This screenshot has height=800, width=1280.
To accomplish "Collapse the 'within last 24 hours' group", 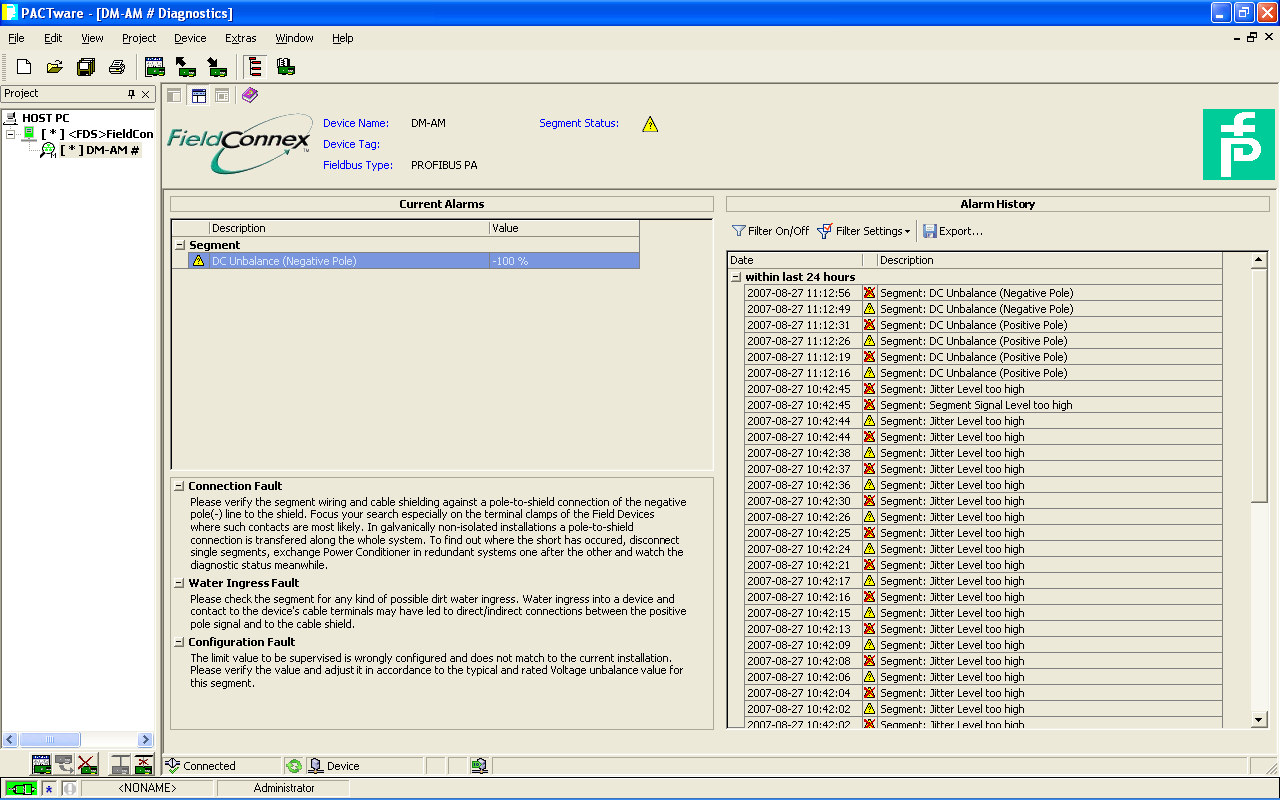I will click(735, 277).
